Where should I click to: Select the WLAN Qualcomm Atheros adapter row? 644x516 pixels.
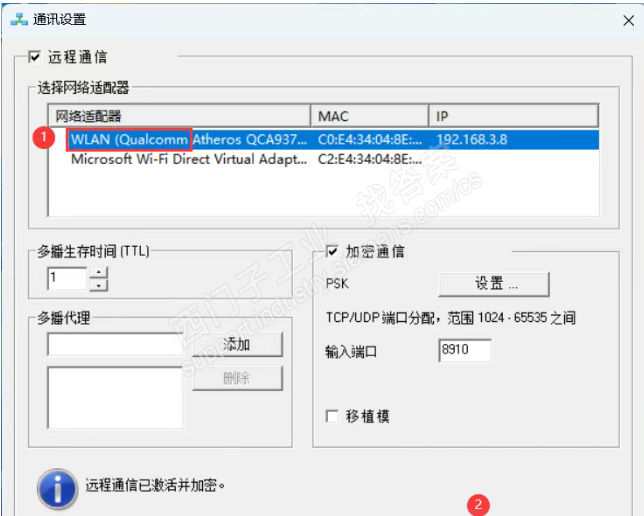tap(323, 140)
